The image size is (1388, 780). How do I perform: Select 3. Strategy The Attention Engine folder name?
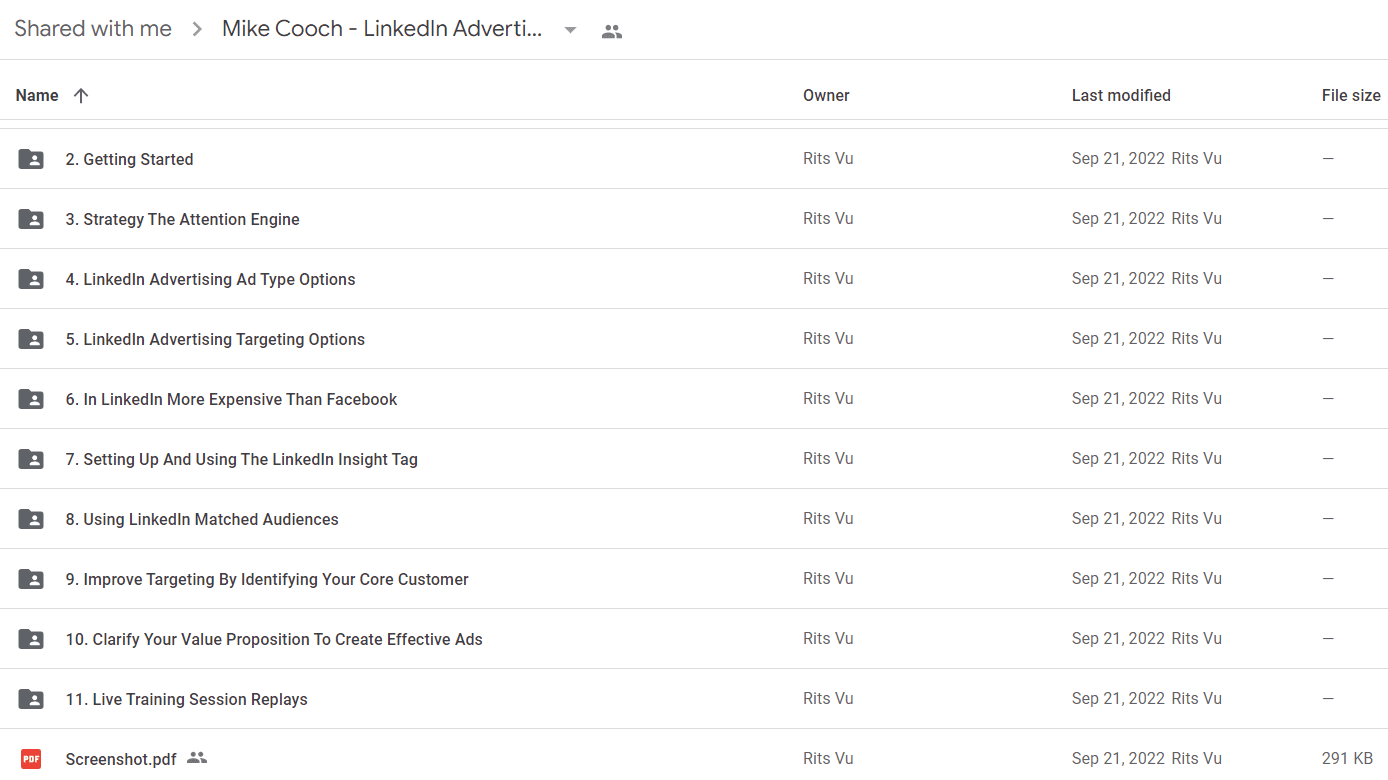point(182,219)
